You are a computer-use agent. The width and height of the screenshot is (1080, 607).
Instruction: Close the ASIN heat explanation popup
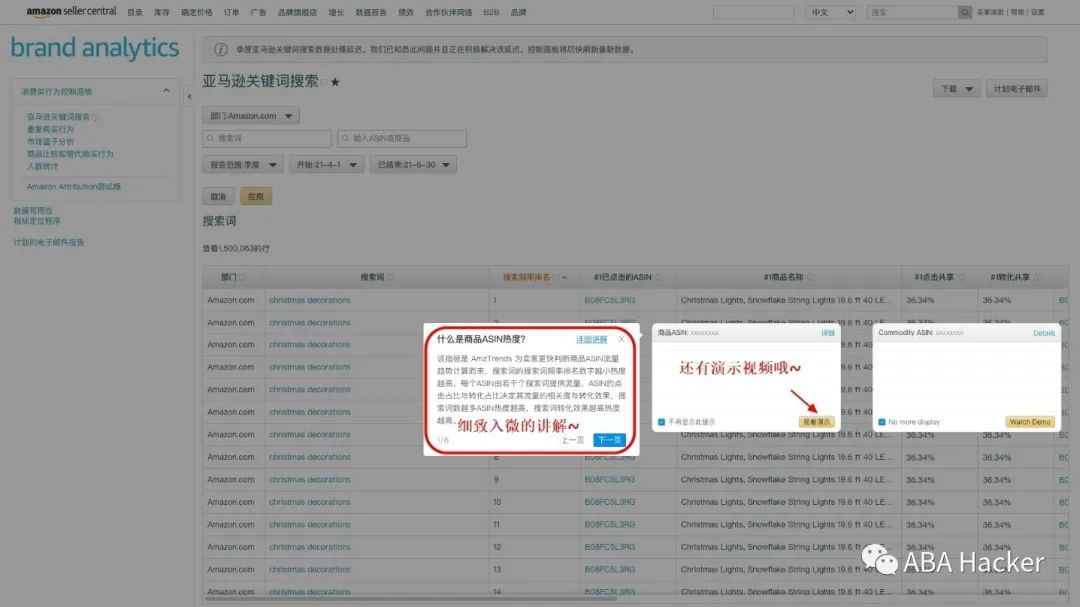tap(621, 339)
